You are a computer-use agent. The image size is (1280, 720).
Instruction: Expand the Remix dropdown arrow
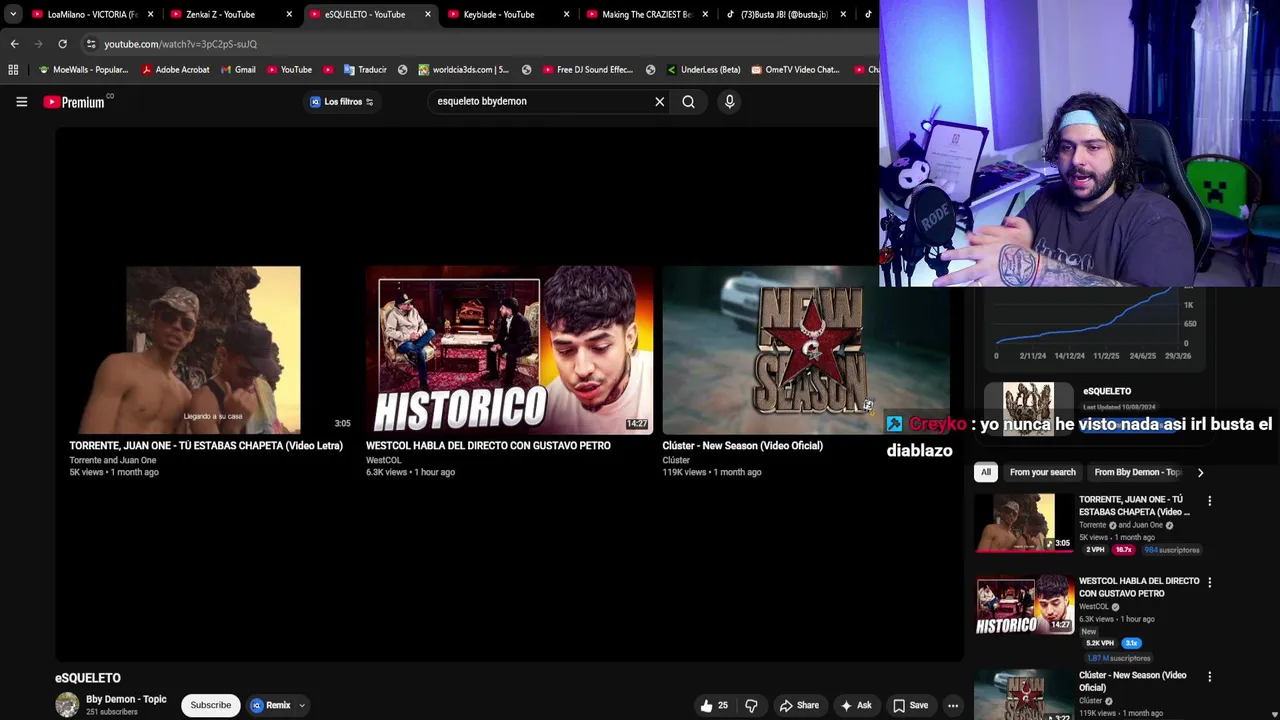point(301,705)
